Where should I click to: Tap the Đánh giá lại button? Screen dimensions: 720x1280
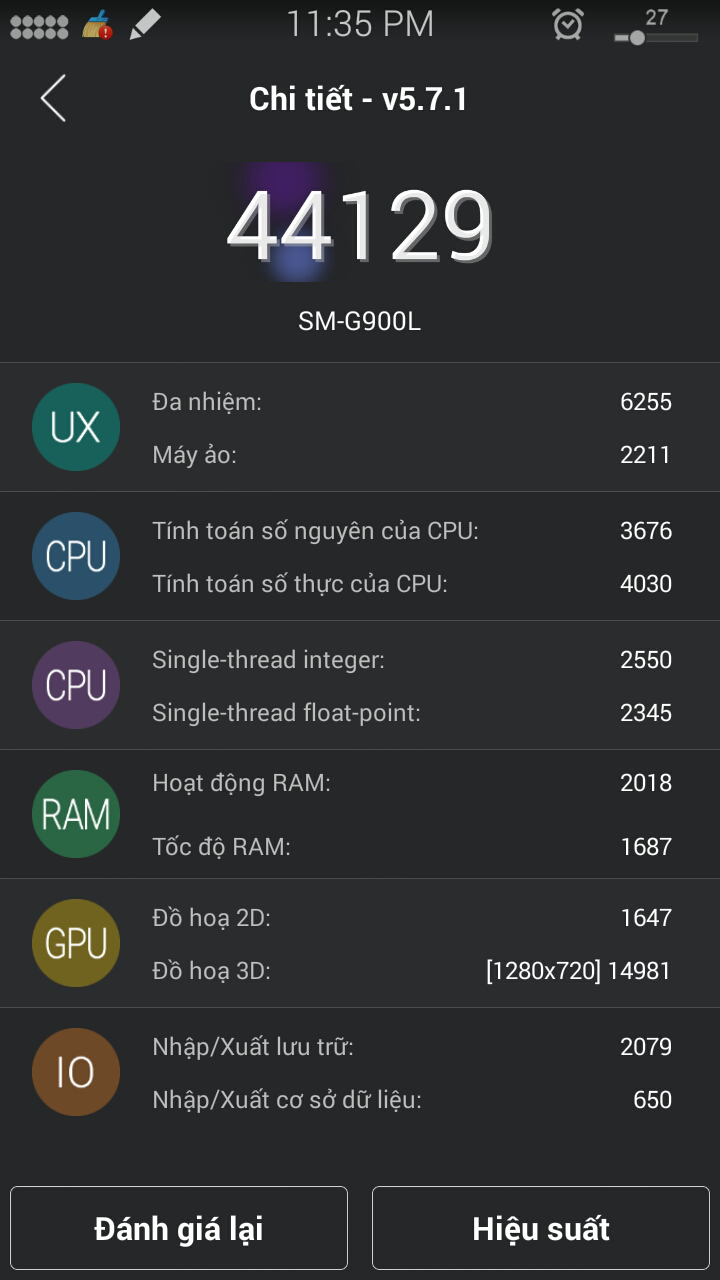pos(178,1227)
